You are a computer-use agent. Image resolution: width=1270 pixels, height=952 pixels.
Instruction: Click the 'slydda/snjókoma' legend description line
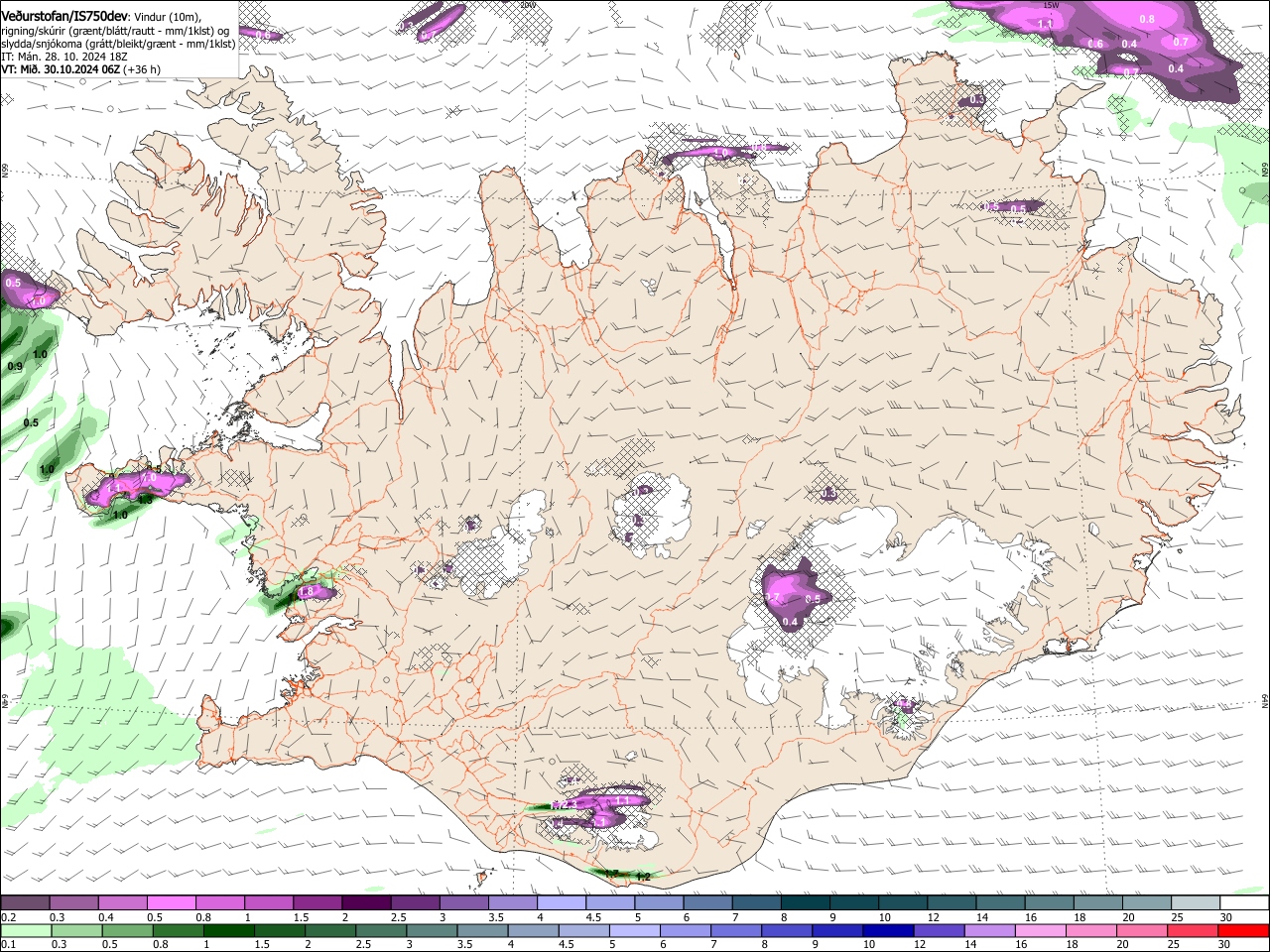point(118,44)
